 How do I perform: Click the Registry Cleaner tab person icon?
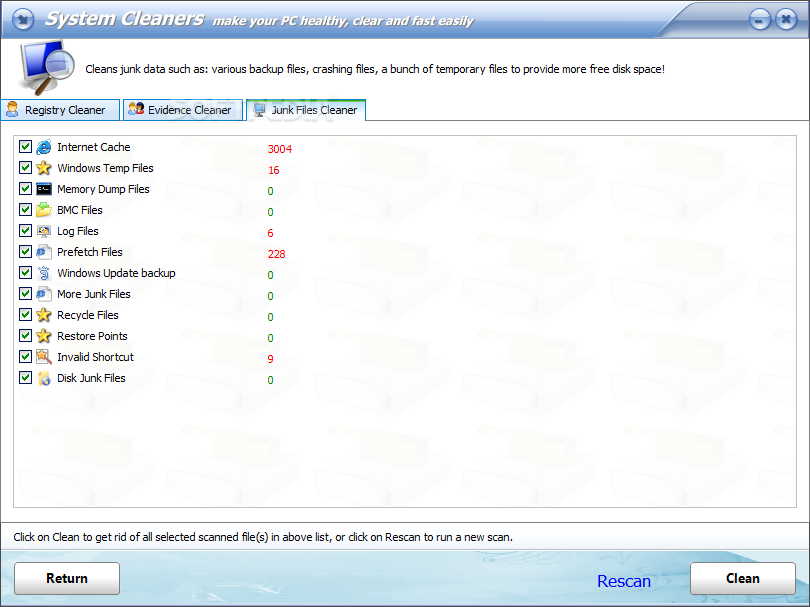12,110
